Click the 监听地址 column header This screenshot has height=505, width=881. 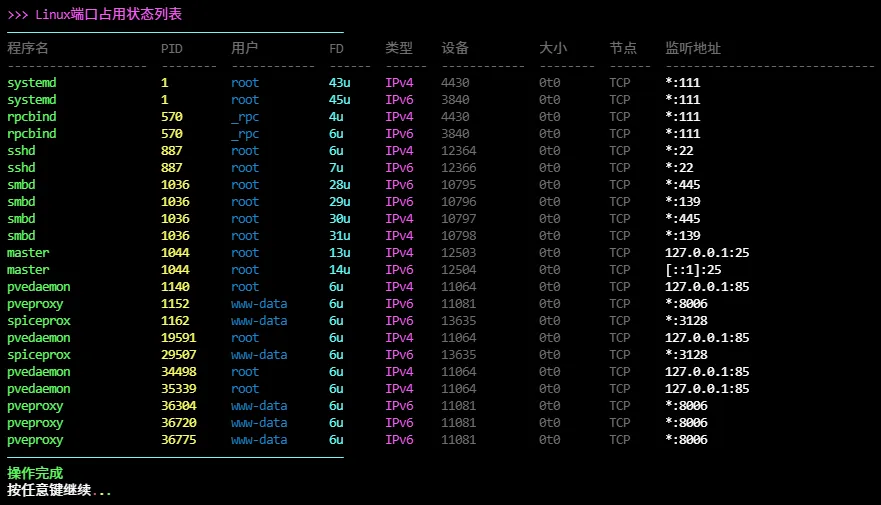tap(693, 48)
